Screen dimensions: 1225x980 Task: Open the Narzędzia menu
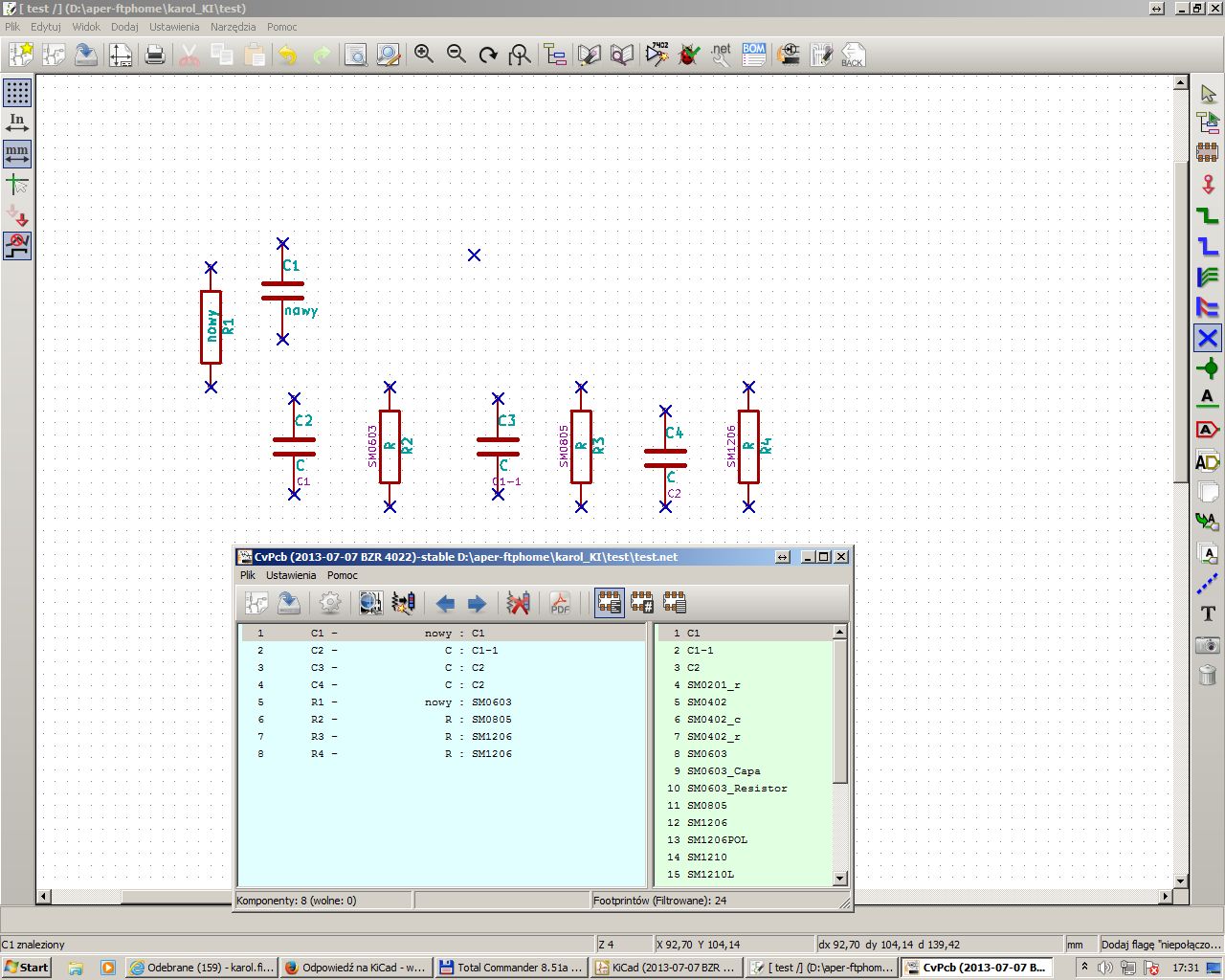tap(233, 27)
